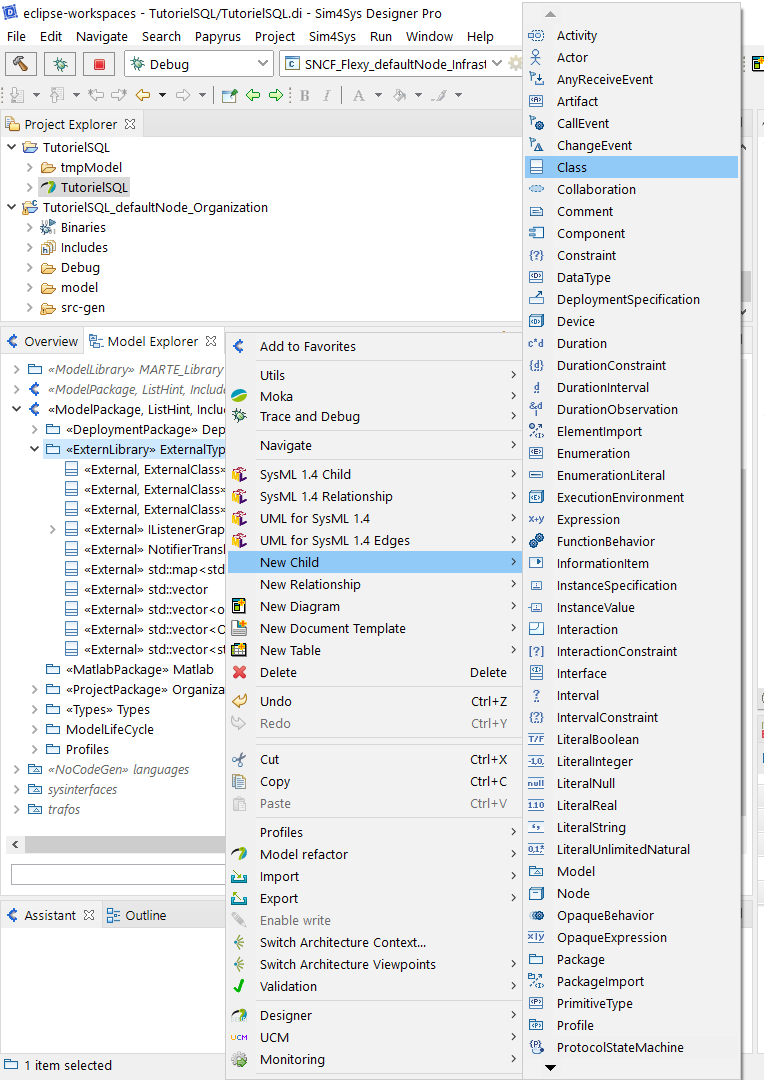The image size is (764, 1080).
Task: Collapse the TutorielSQL project node
Action: [12, 147]
